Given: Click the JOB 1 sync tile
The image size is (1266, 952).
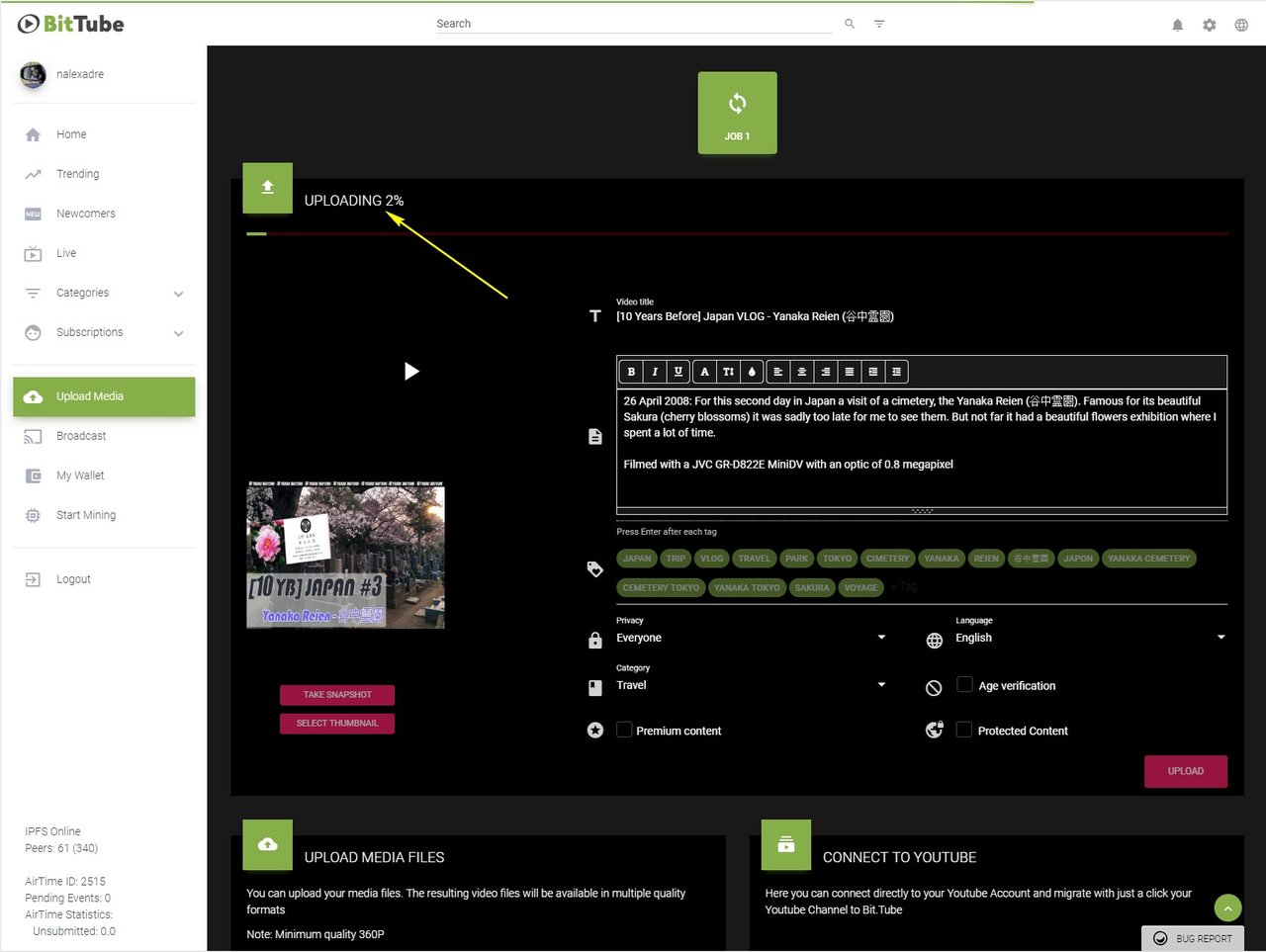Looking at the screenshot, I should (x=737, y=113).
